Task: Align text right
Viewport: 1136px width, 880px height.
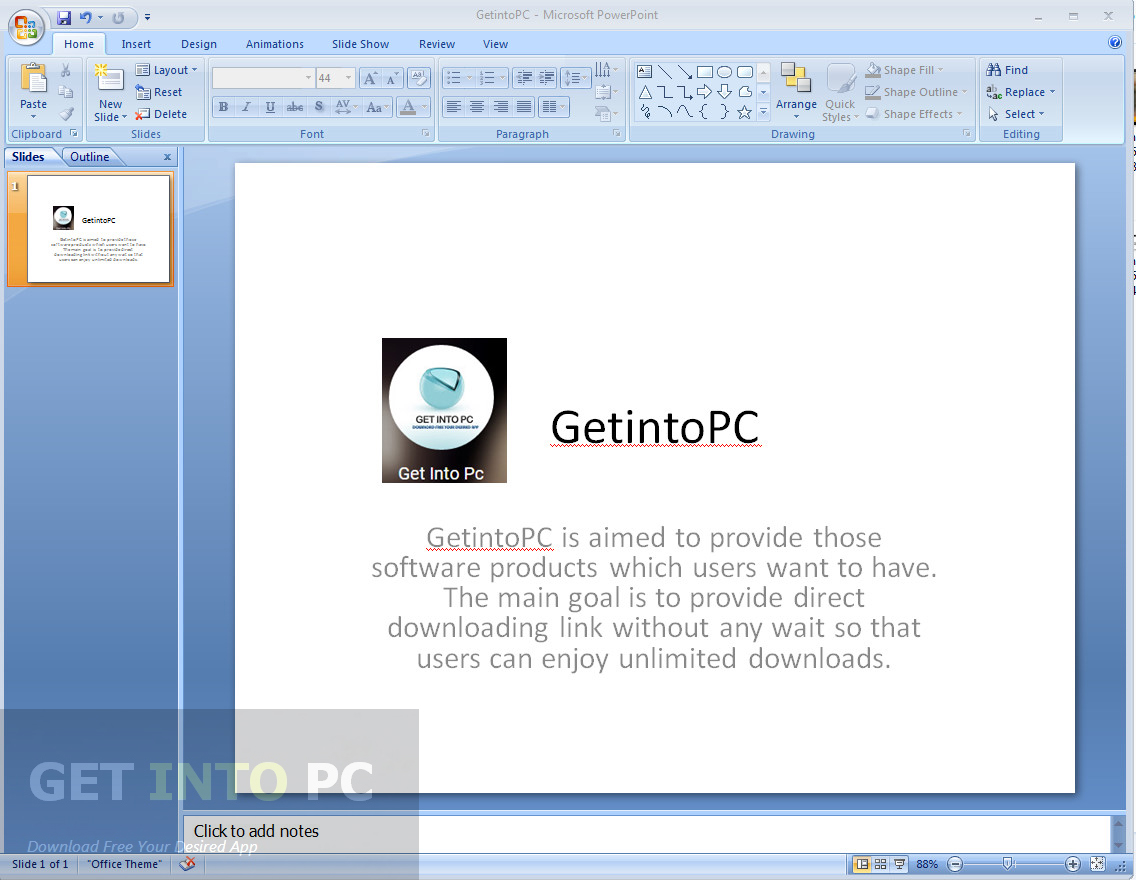Action: (x=501, y=107)
